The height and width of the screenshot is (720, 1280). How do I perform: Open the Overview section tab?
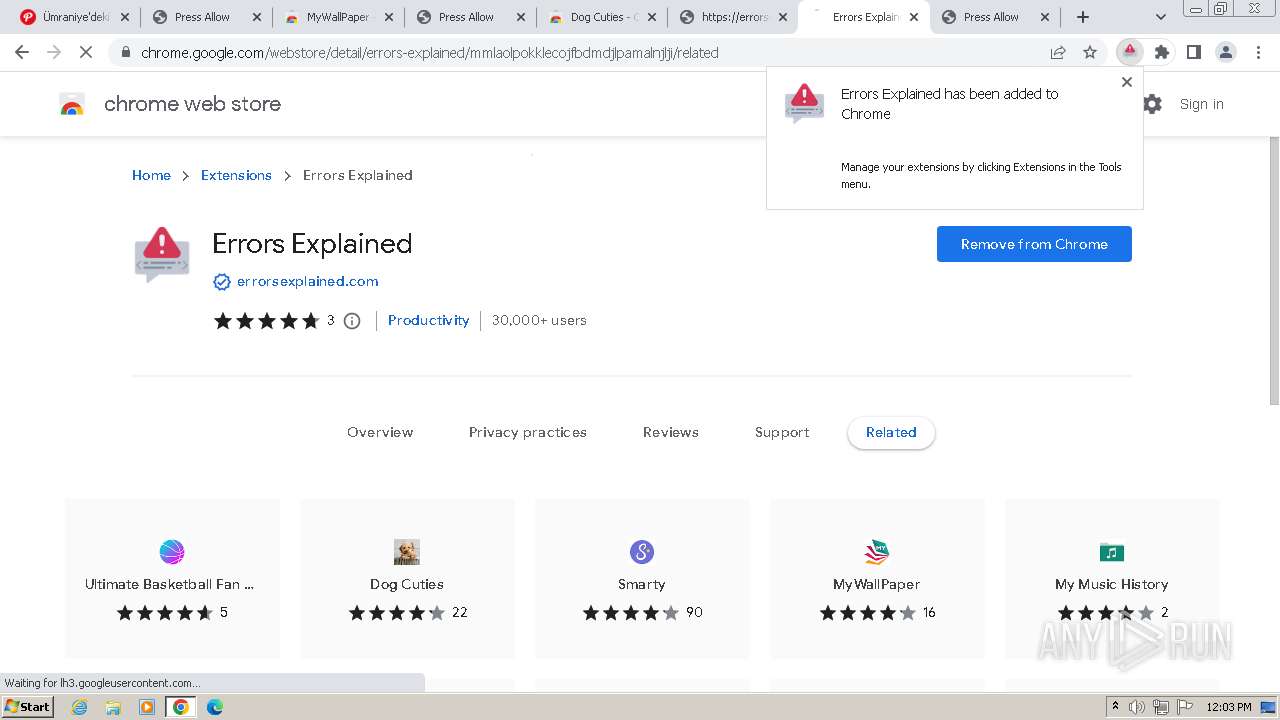[x=380, y=432]
